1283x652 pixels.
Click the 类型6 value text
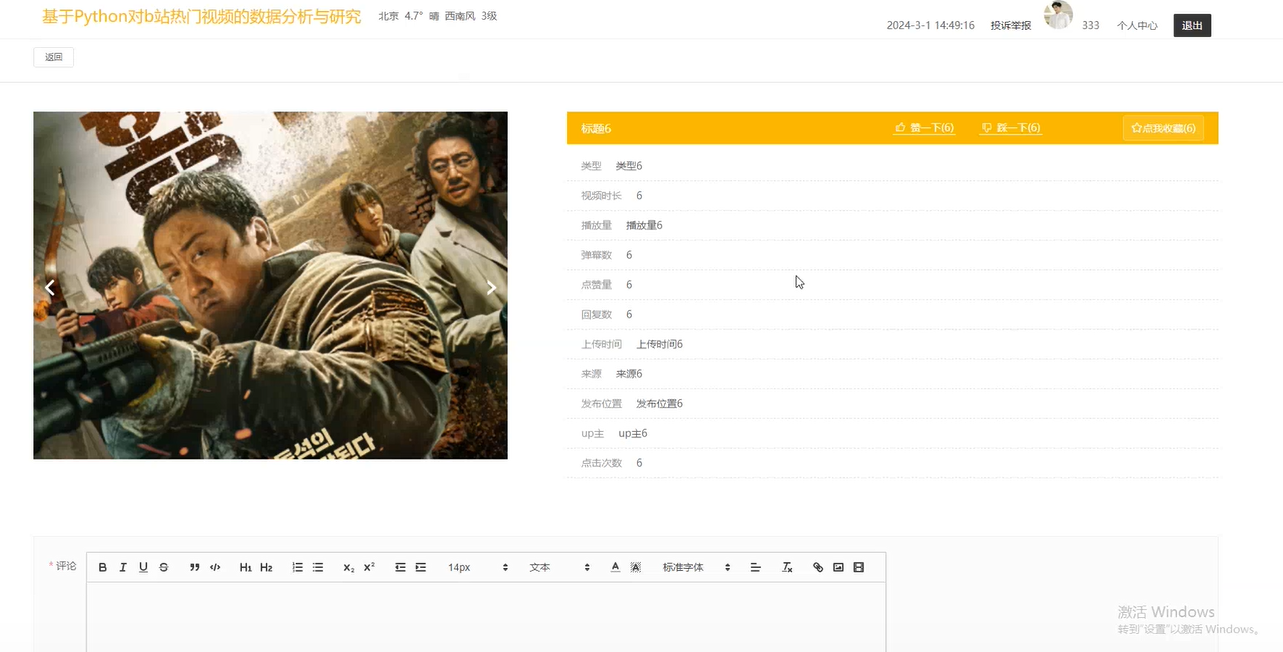[629, 166]
